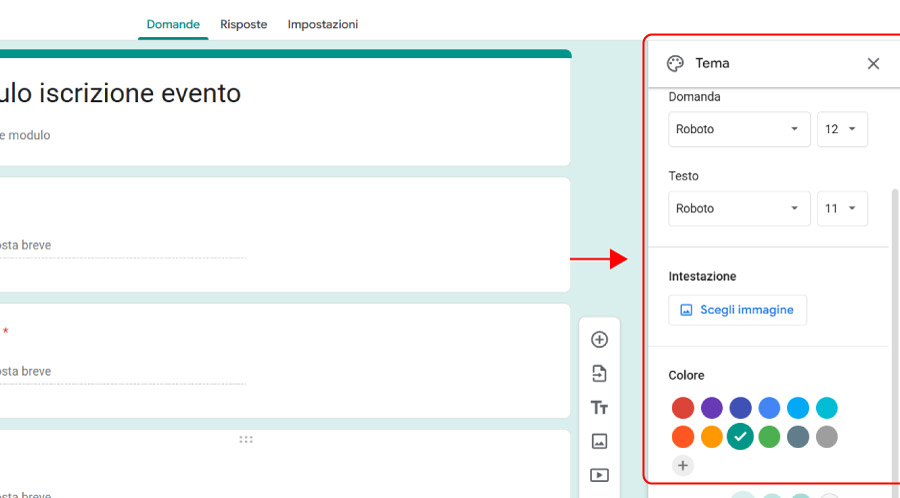
Task: Add a custom color with plus button
Action: pos(683,465)
